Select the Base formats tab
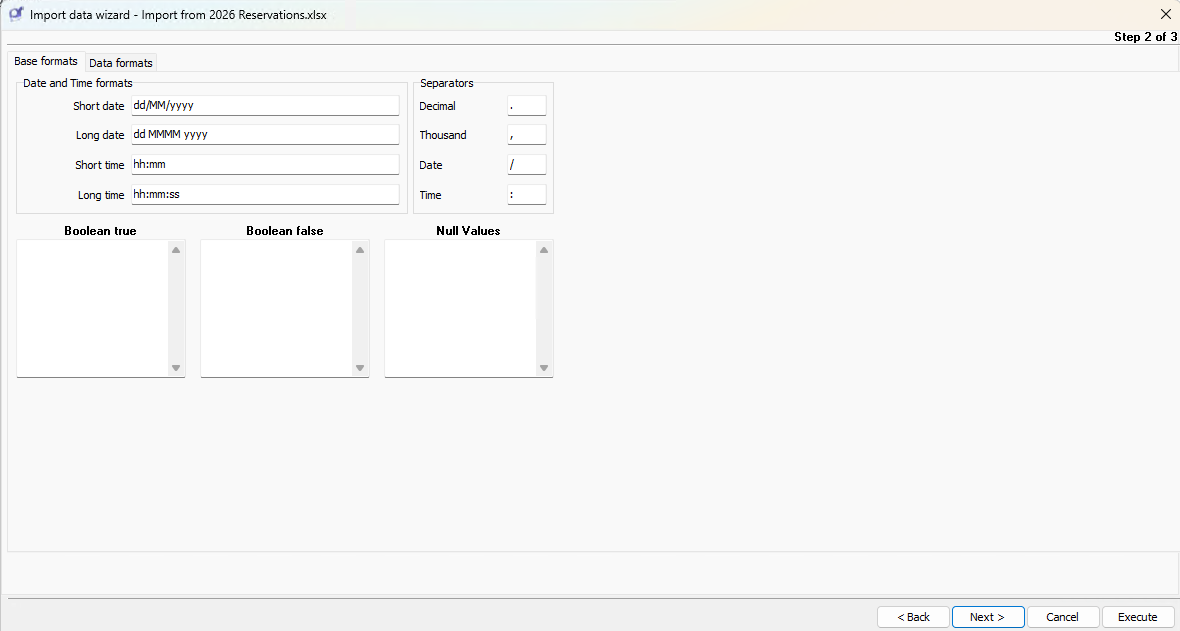The height and width of the screenshot is (631, 1180). click(46, 62)
